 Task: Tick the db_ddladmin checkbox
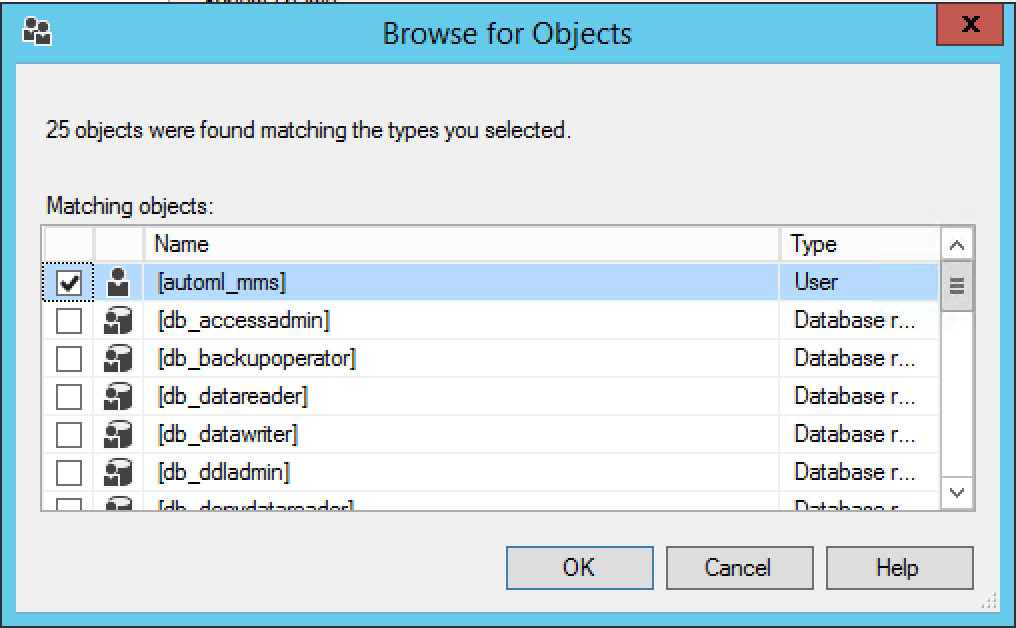(x=69, y=472)
